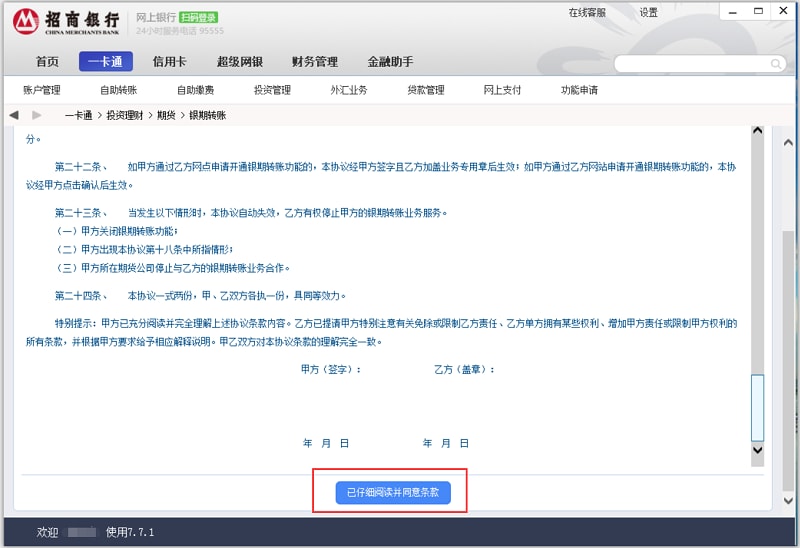This screenshot has width=800, height=548.
Task: Click the search magnifier icon
Action: pyautogui.click(x=776, y=63)
